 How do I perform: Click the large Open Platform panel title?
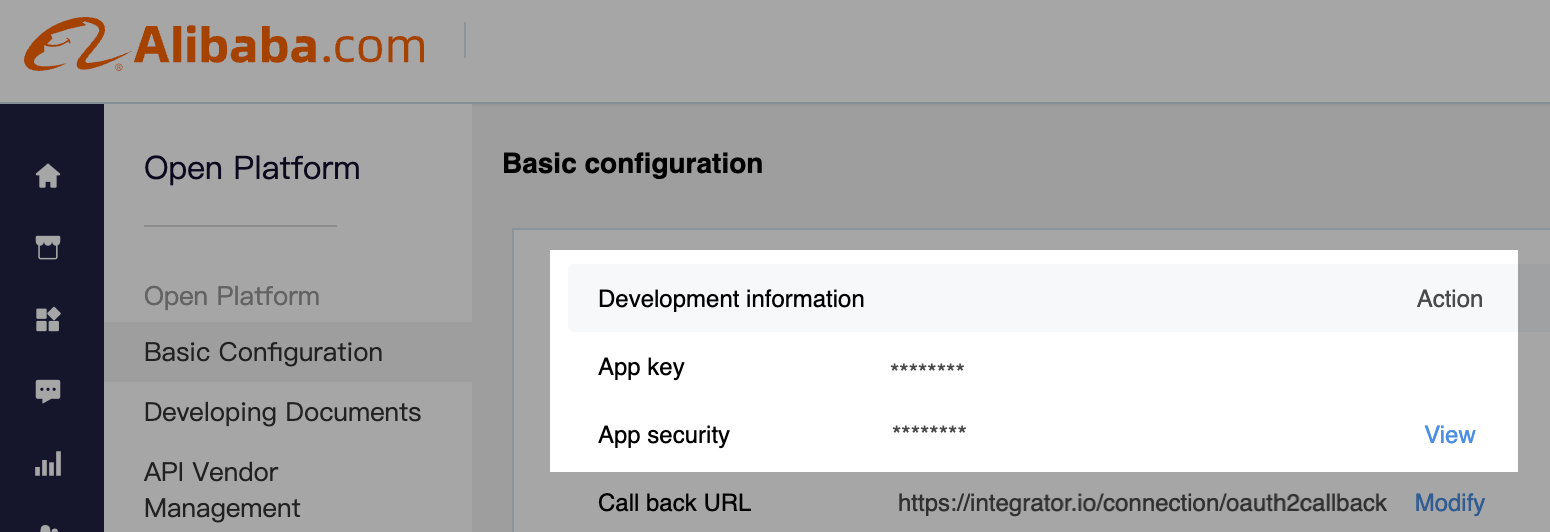252,168
